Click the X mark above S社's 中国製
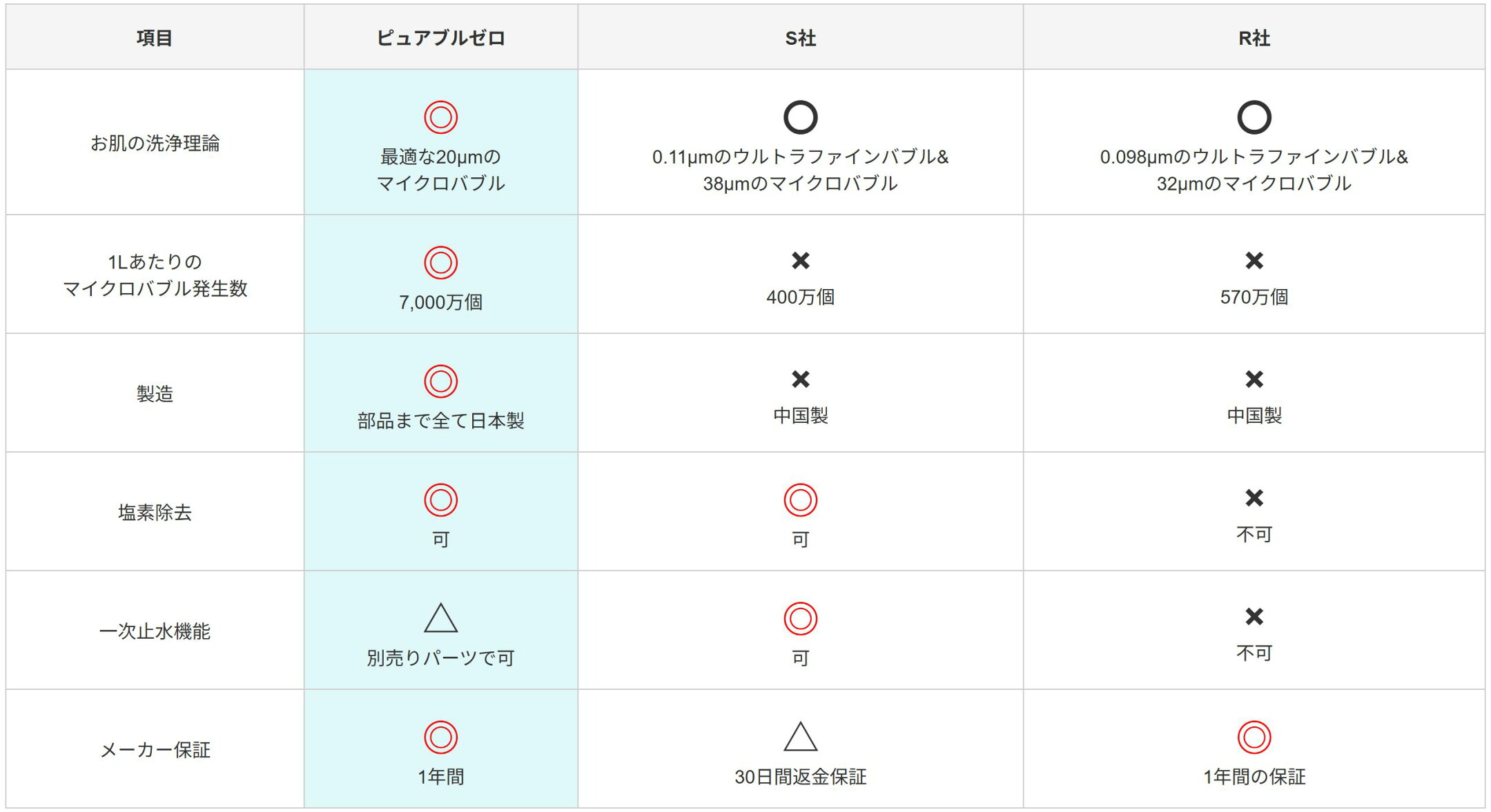 click(800, 379)
